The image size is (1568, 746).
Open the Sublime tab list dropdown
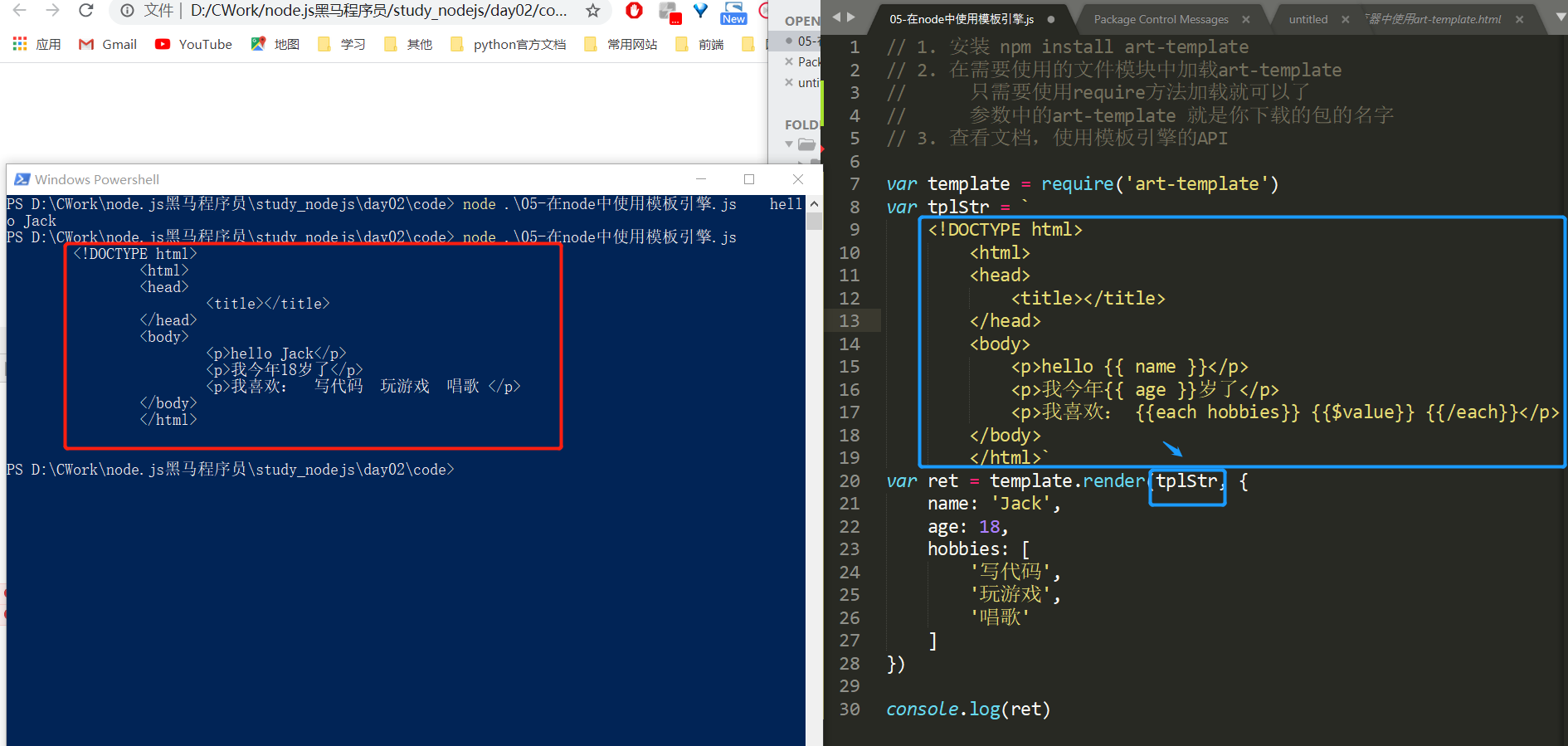[x=1561, y=17]
